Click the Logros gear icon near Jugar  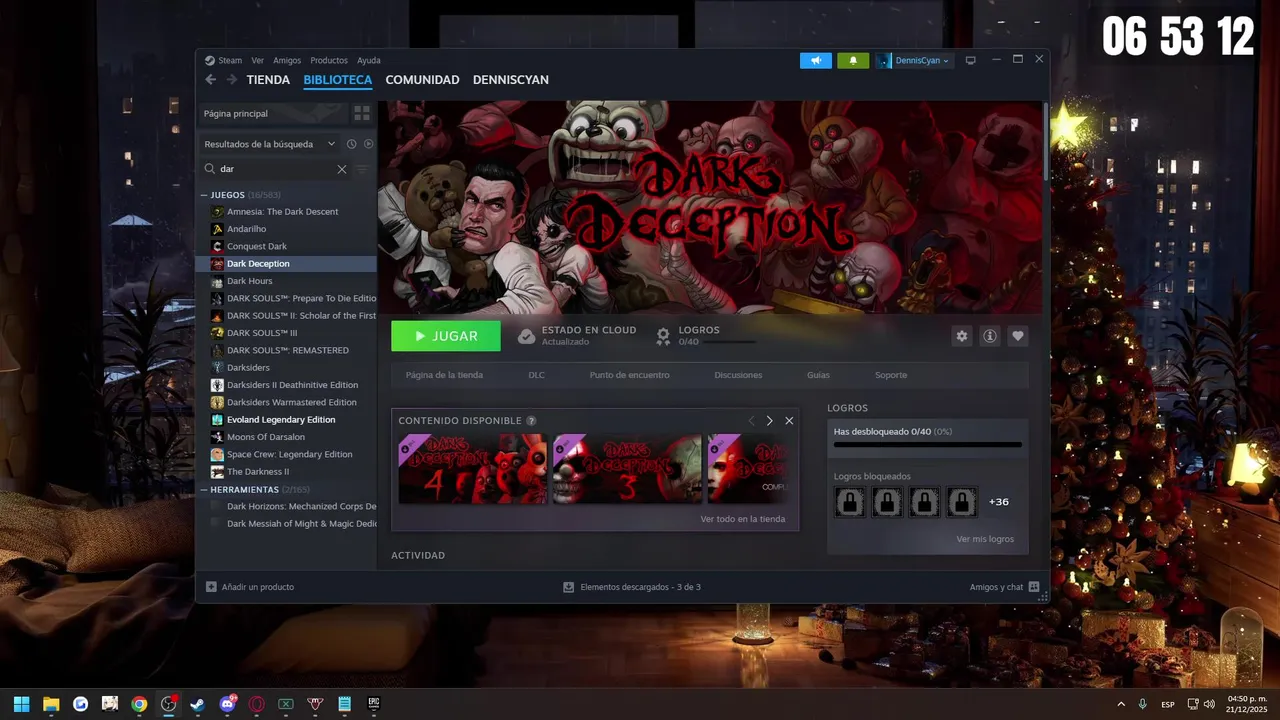(x=663, y=336)
